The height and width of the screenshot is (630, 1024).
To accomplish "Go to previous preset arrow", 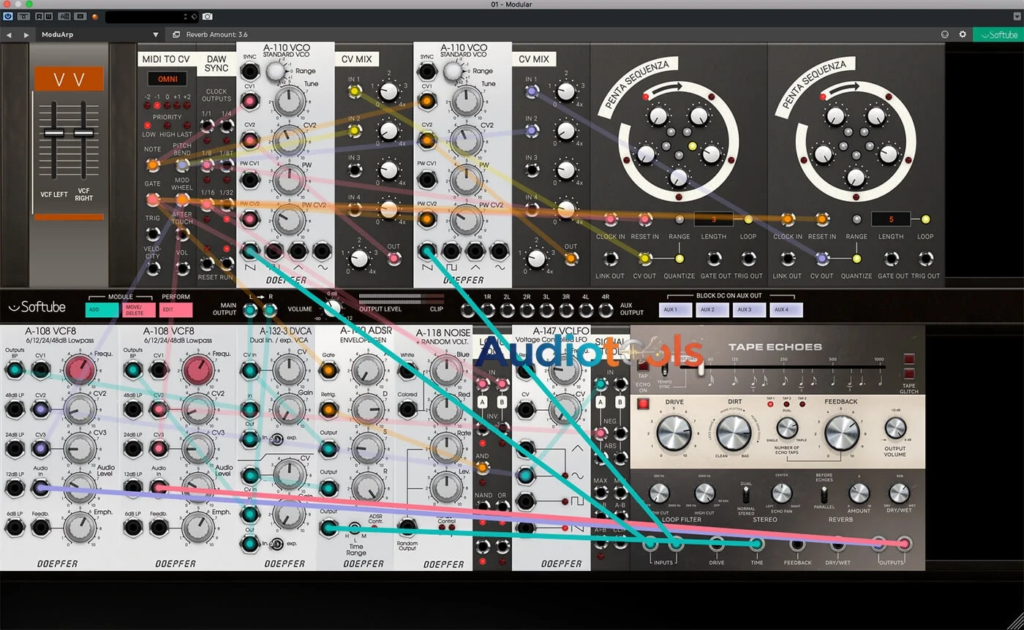I will pyautogui.click(x=9, y=35).
